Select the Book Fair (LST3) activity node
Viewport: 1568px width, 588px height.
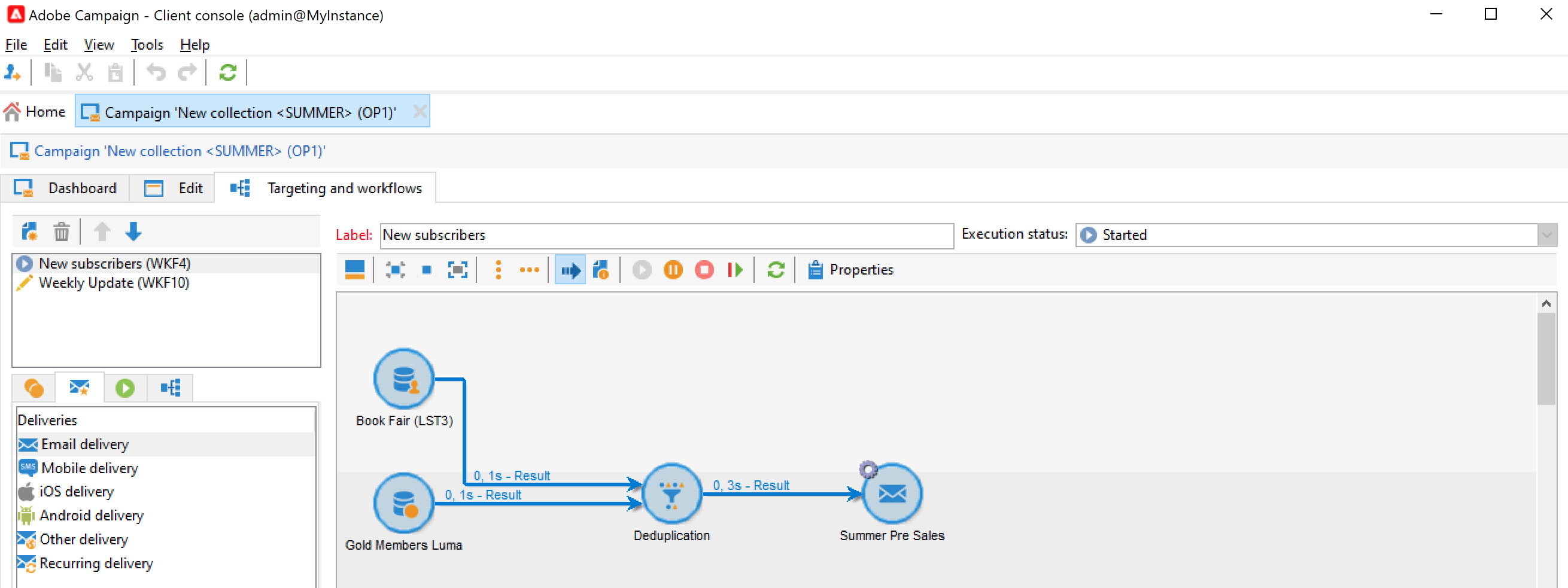[403, 379]
